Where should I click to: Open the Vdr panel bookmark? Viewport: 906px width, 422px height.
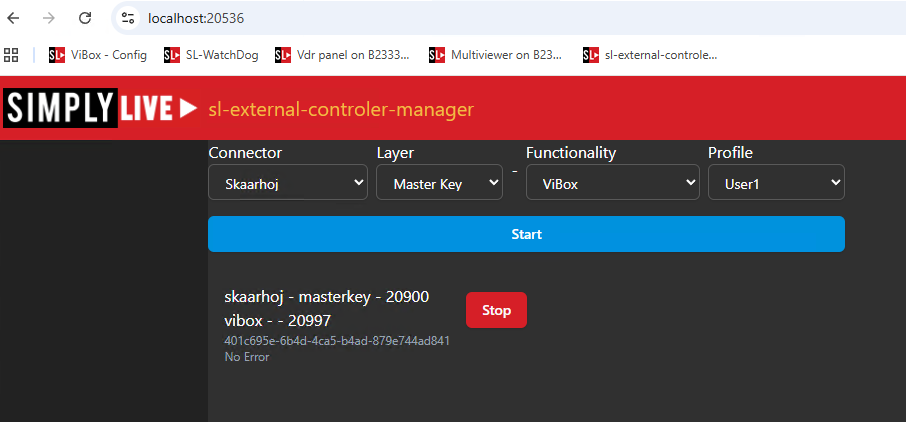(x=343, y=55)
